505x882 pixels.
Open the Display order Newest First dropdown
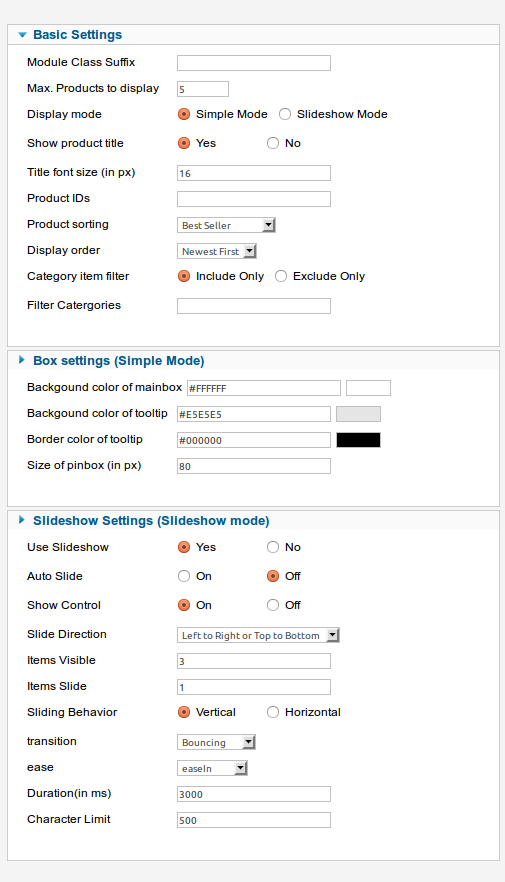coord(217,251)
